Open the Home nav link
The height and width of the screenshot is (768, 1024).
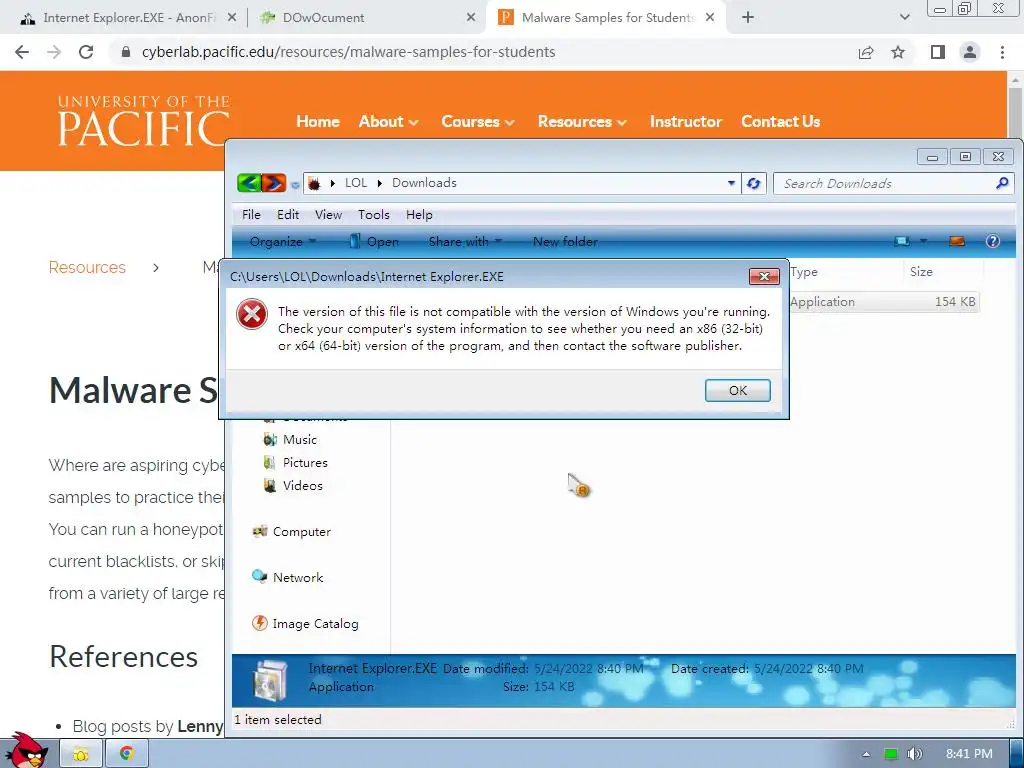coord(318,121)
